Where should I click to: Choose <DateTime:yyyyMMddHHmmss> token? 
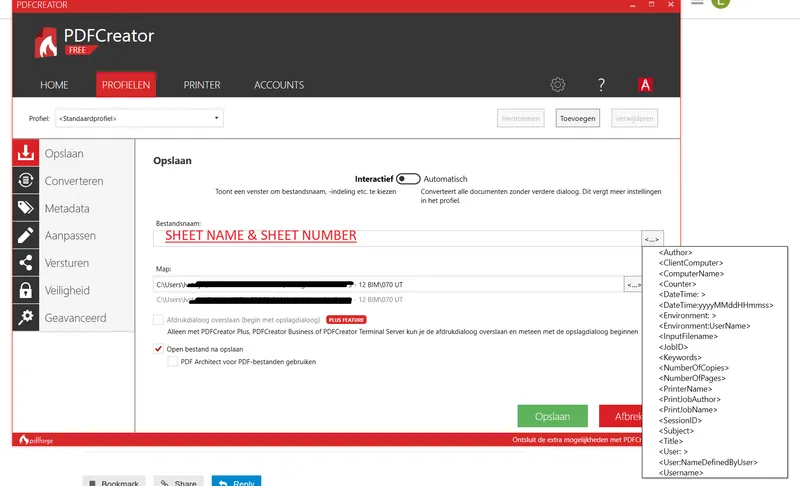point(716,305)
